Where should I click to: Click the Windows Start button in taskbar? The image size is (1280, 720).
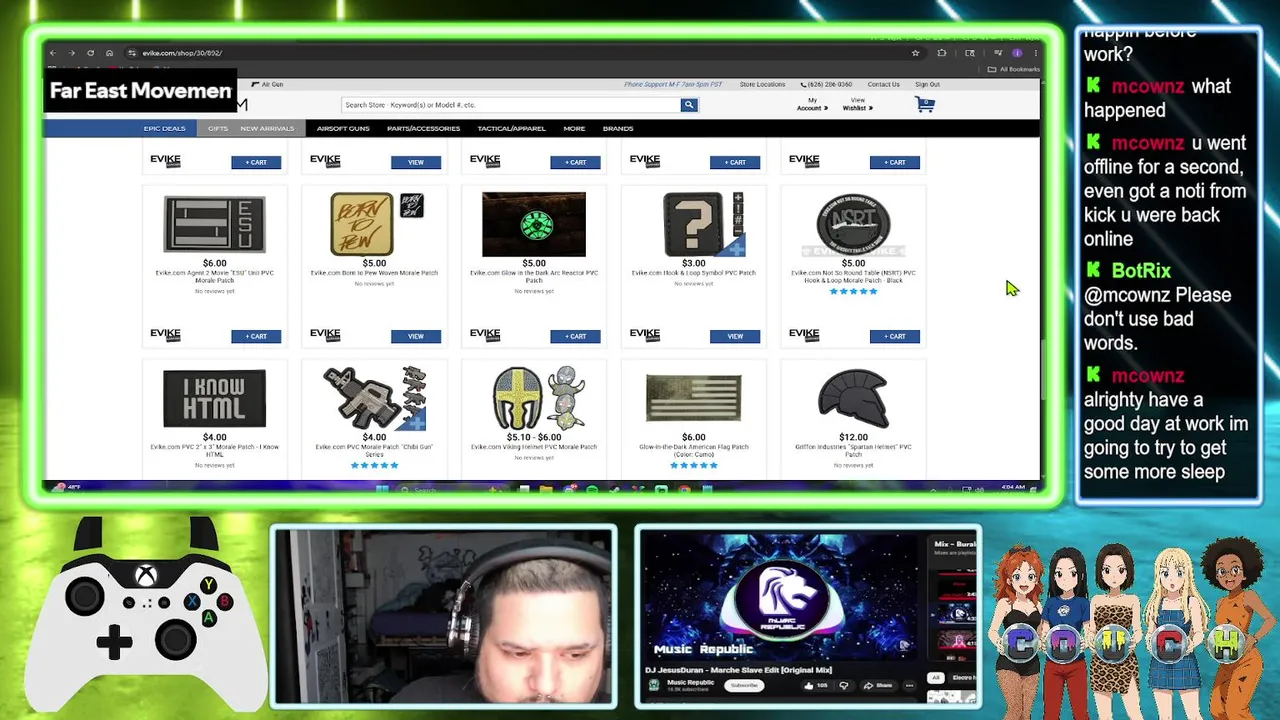381,489
